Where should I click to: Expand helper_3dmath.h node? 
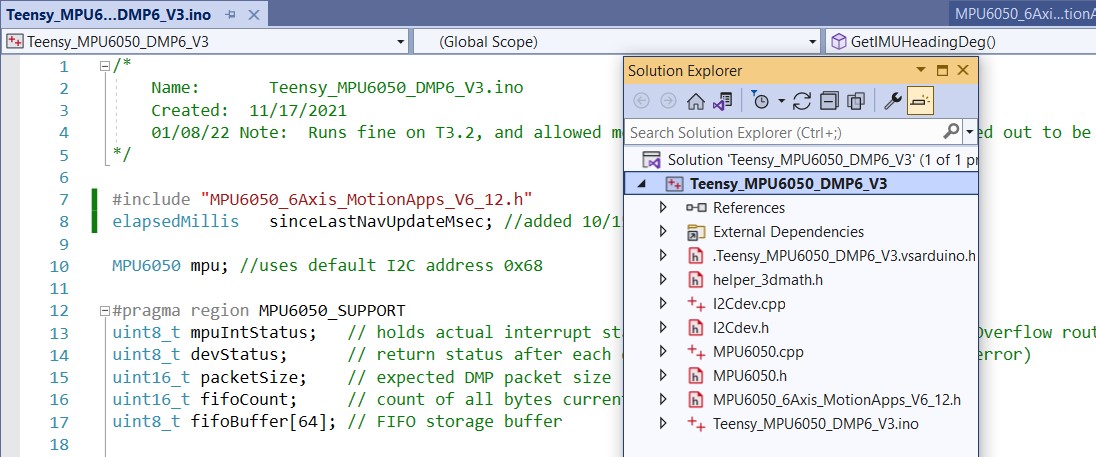[663, 280]
